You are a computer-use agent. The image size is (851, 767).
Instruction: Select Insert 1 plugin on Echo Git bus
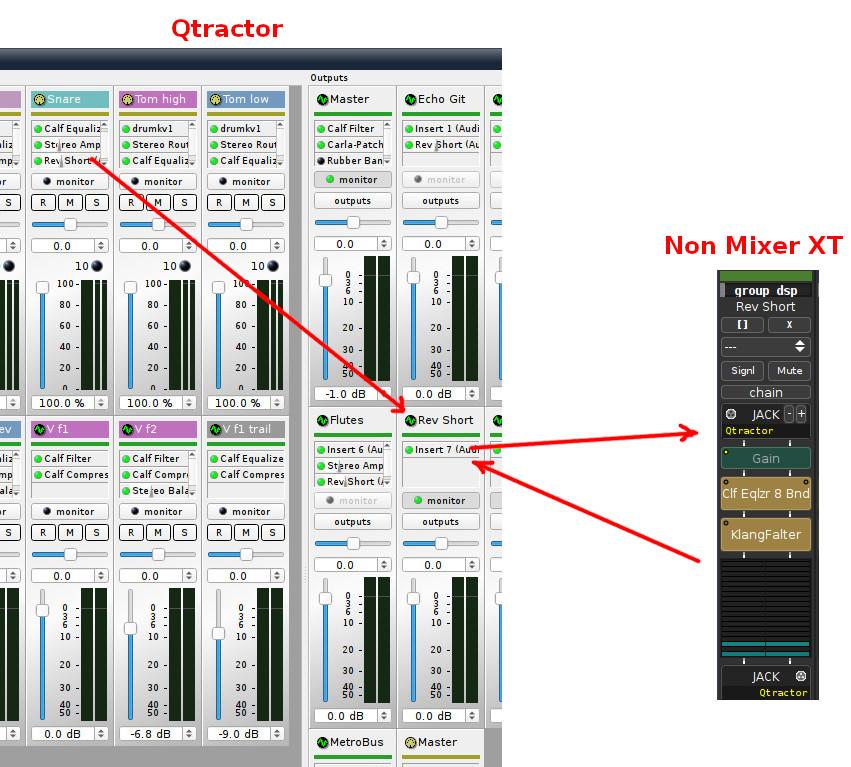click(441, 129)
